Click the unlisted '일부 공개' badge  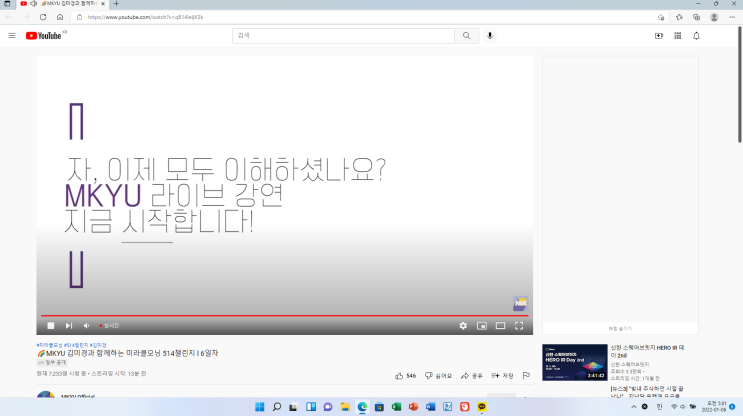(52, 362)
